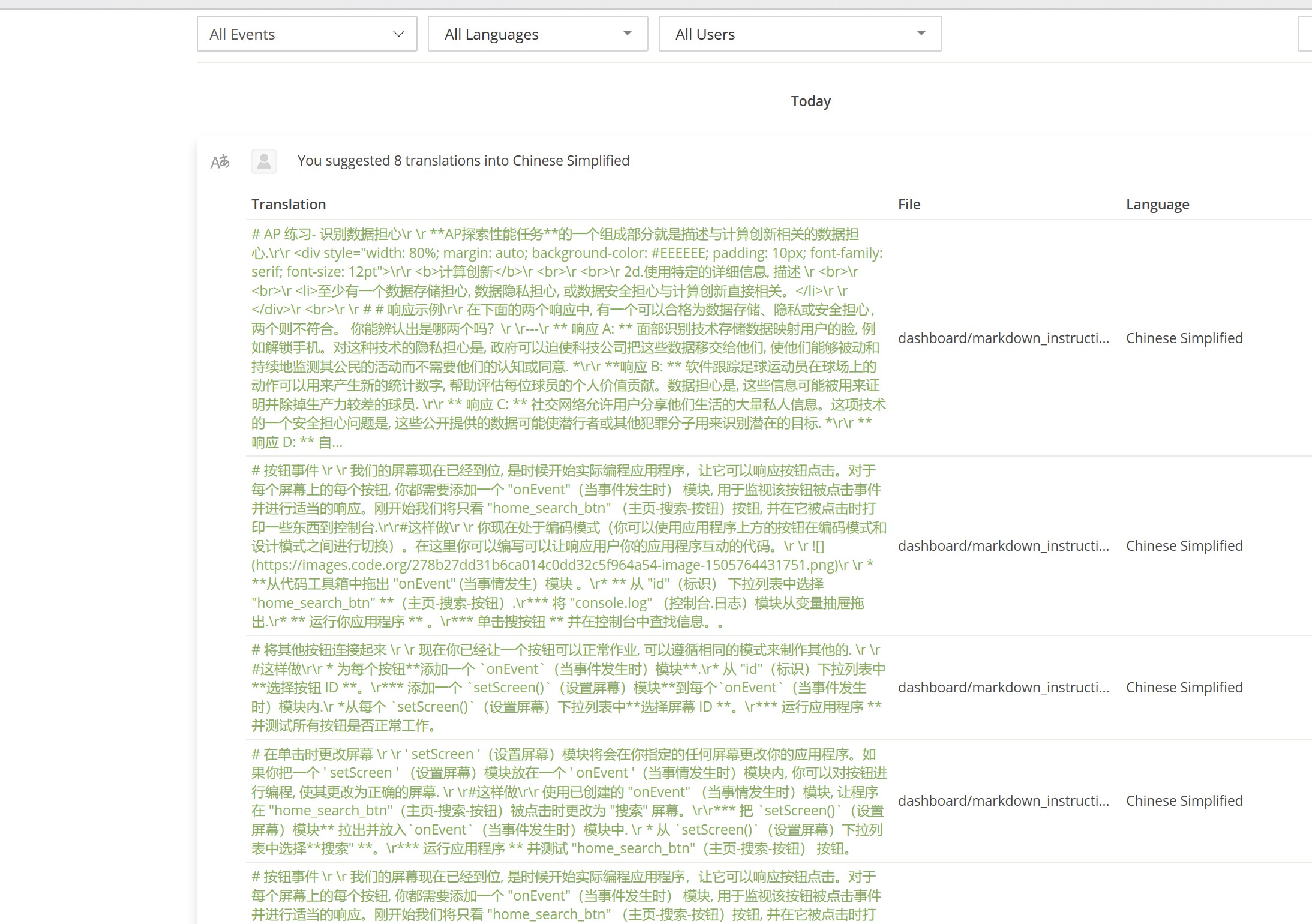Viewport: 1312px width, 924px height.
Task: Open the 'AP 练习' translation entry
Action: (568, 338)
